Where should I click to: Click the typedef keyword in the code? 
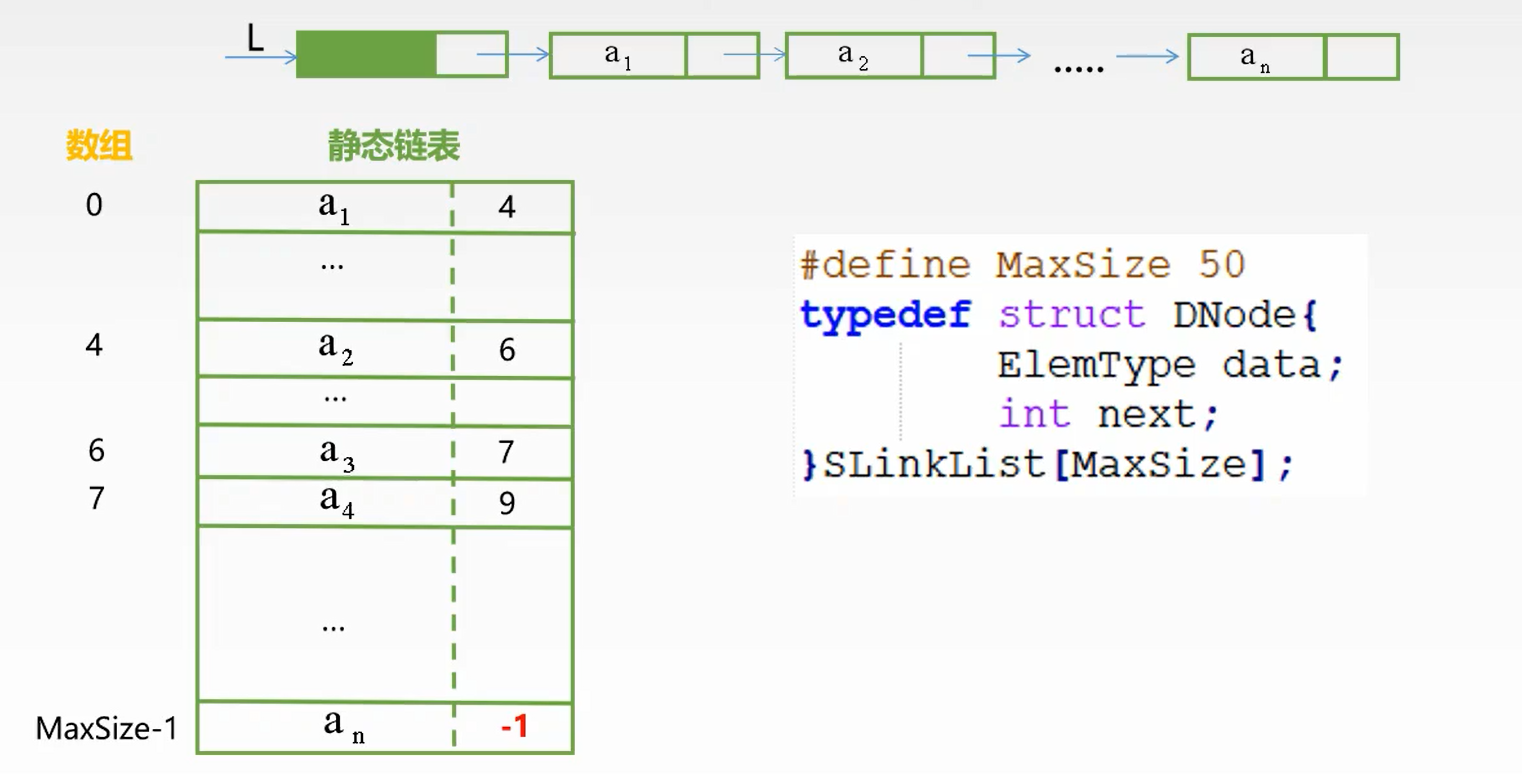pyautogui.click(x=885, y=316)
